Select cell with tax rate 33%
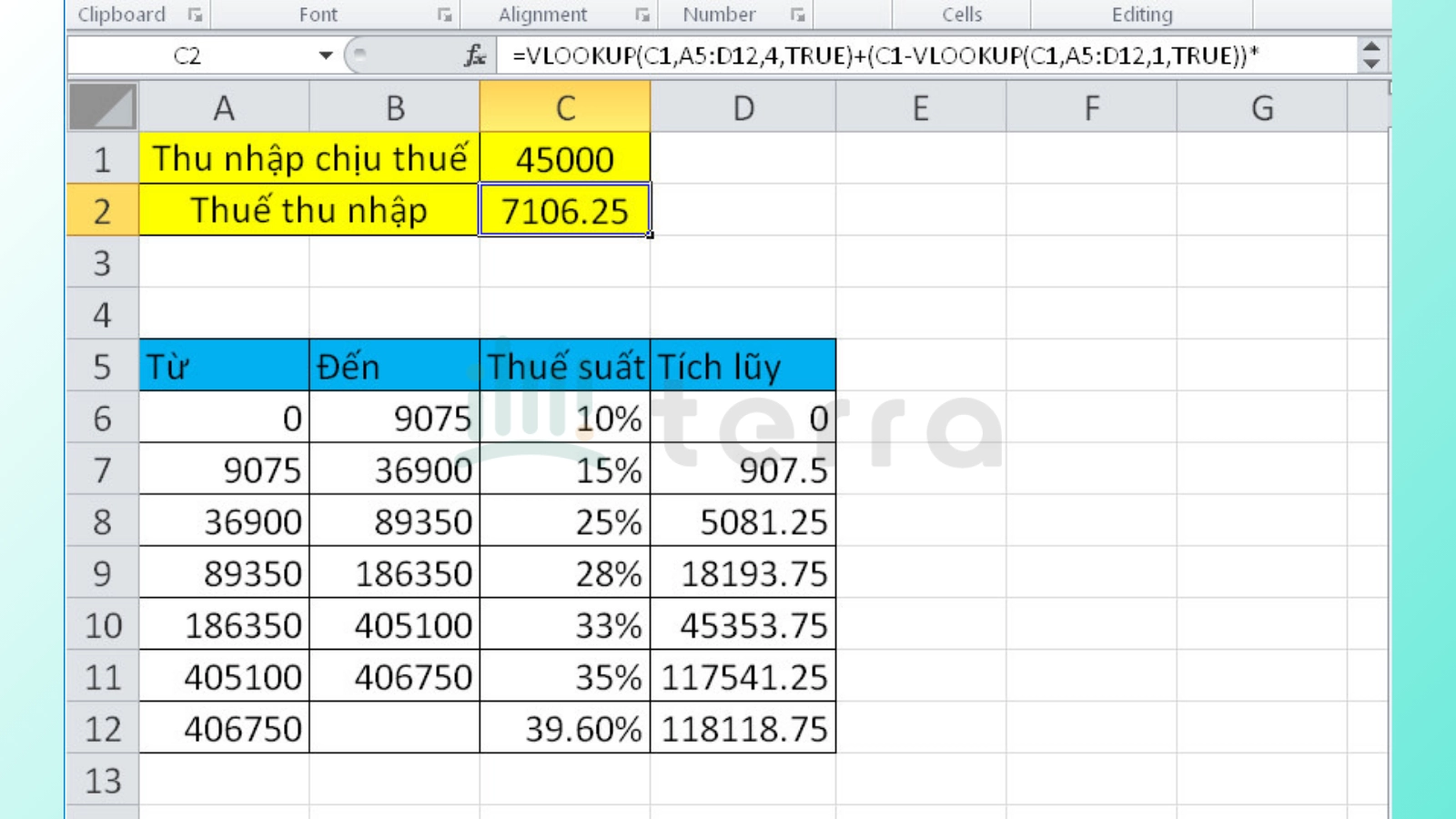1456x819 pixels. tap(565, 625)
